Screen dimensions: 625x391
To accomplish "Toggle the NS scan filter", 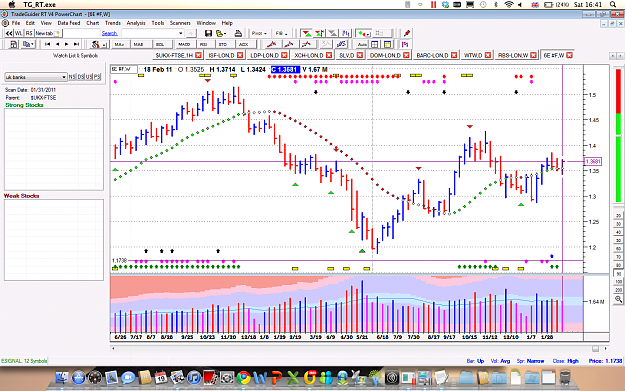I will pos(71,77).
